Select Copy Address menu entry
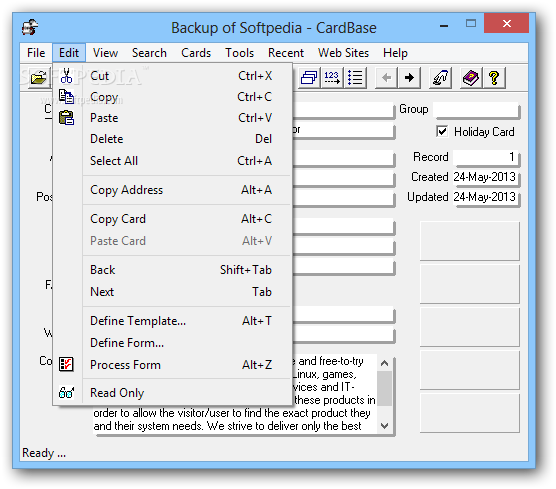 point(173,190)
